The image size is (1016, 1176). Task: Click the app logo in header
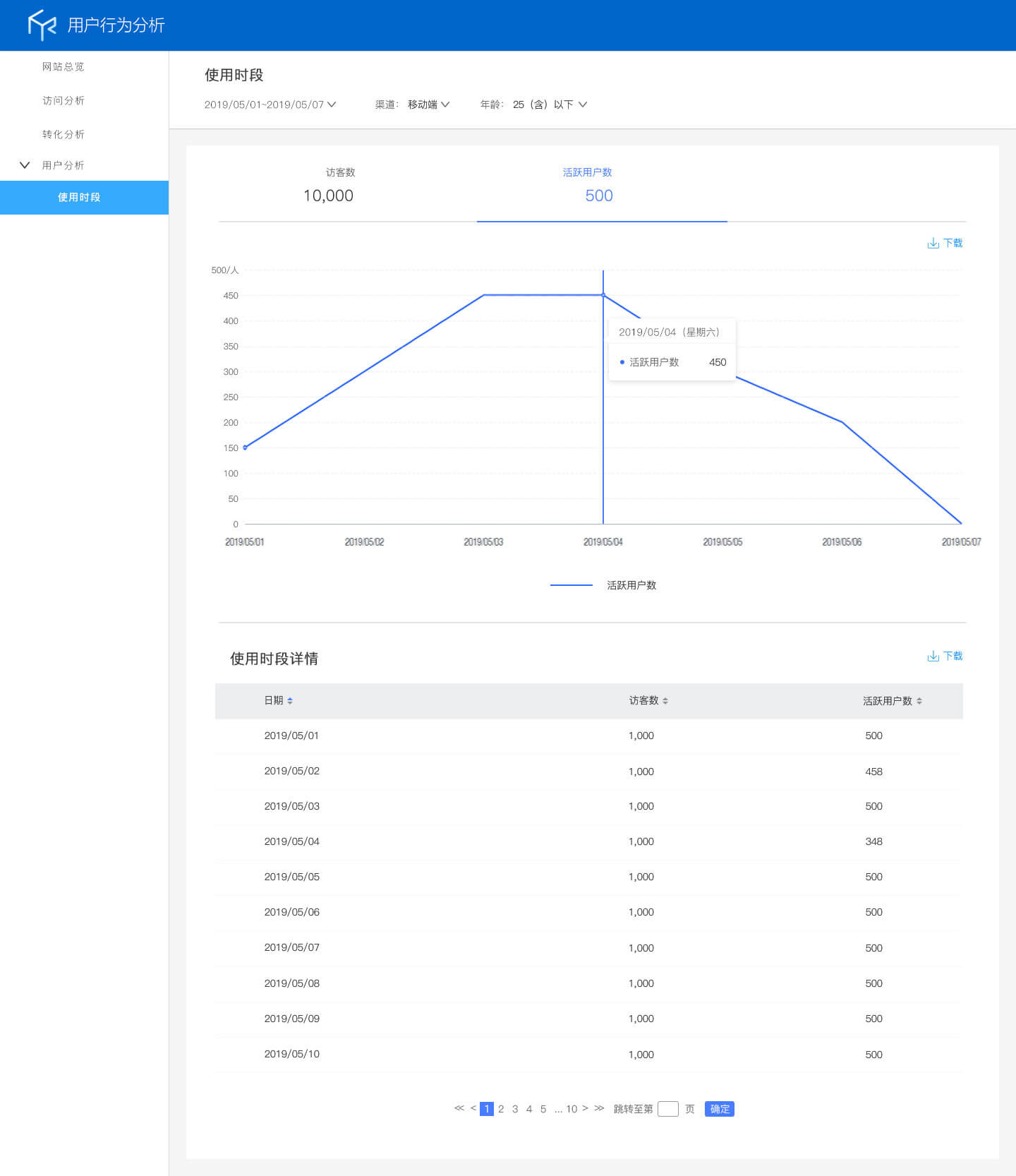(42, 25)
